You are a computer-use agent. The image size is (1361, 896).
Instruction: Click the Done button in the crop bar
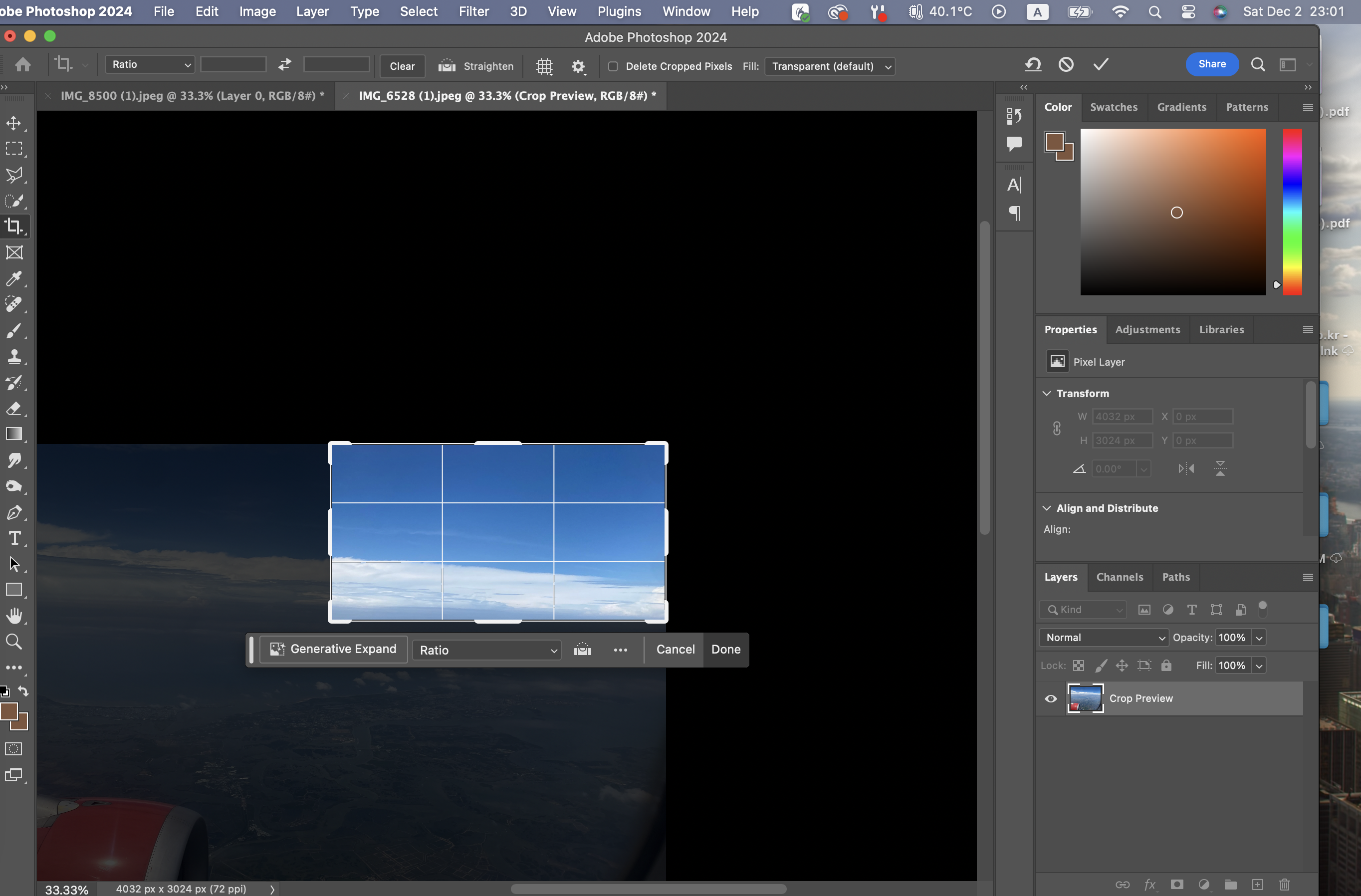coord(725,649)
